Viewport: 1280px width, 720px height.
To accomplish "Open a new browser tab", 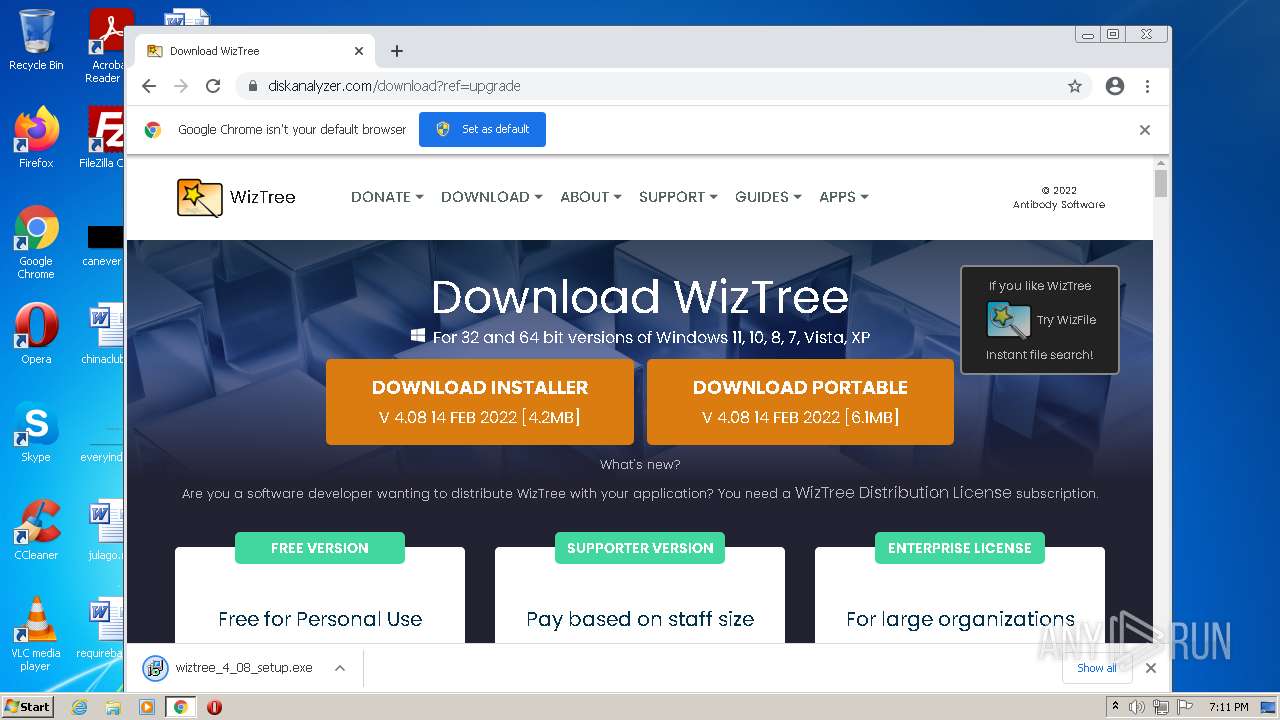I will click(x=397, y=51).
